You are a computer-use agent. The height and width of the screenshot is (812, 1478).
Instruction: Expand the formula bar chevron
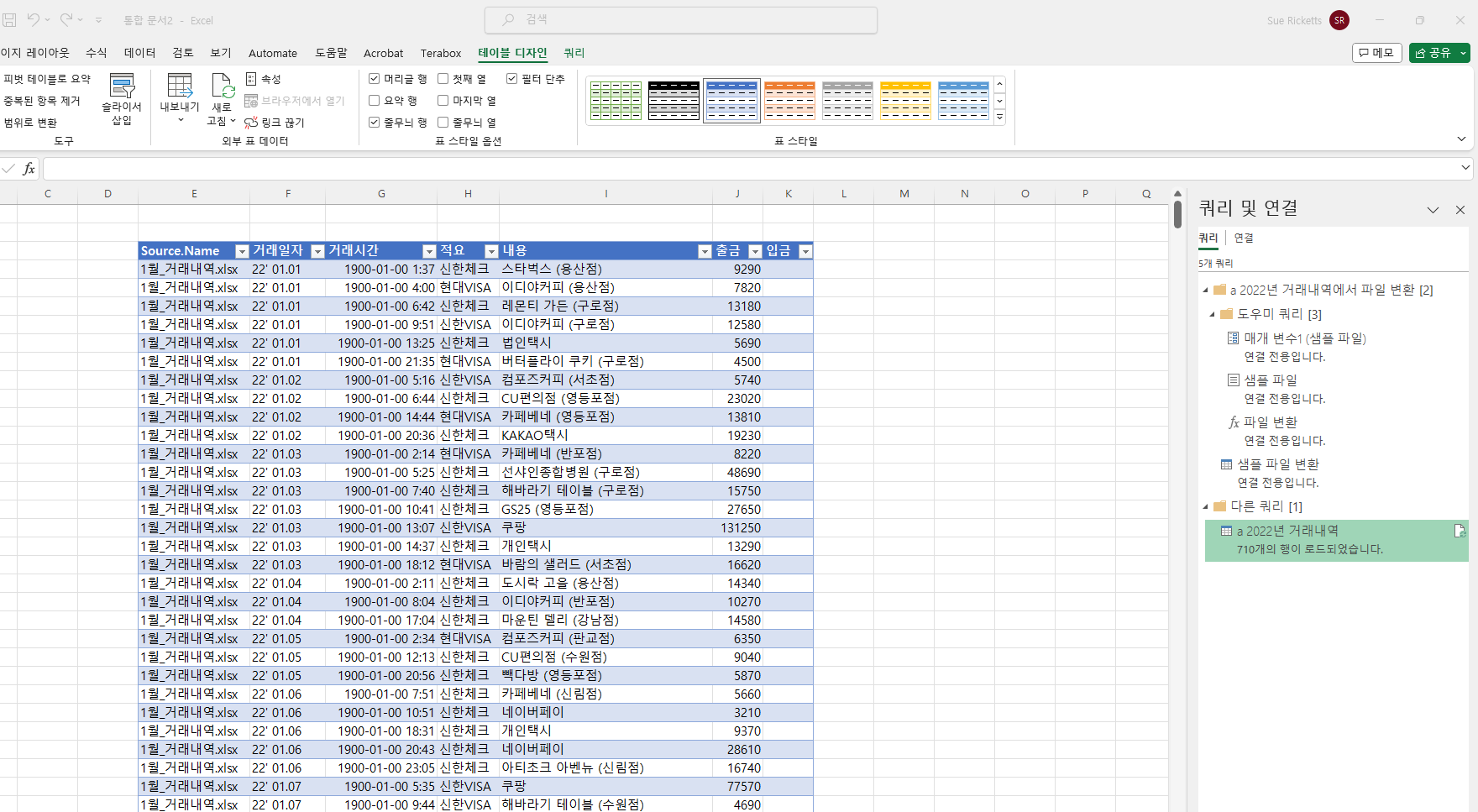[x=1465, y=168]
